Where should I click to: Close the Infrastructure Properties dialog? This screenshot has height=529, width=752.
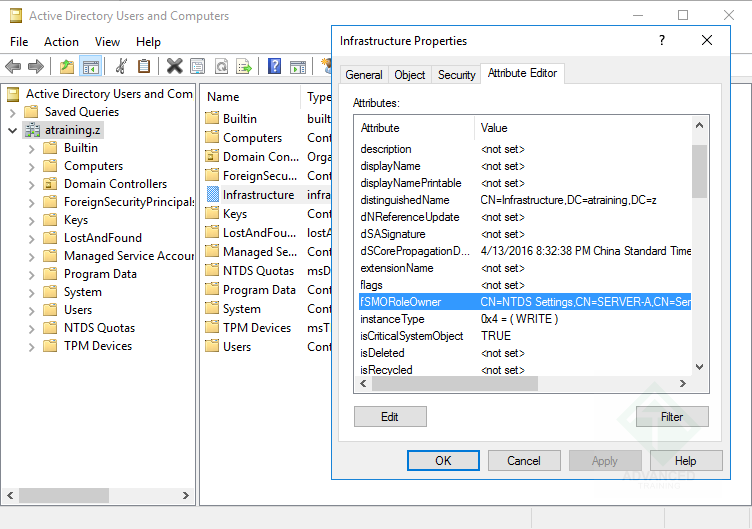707,40
